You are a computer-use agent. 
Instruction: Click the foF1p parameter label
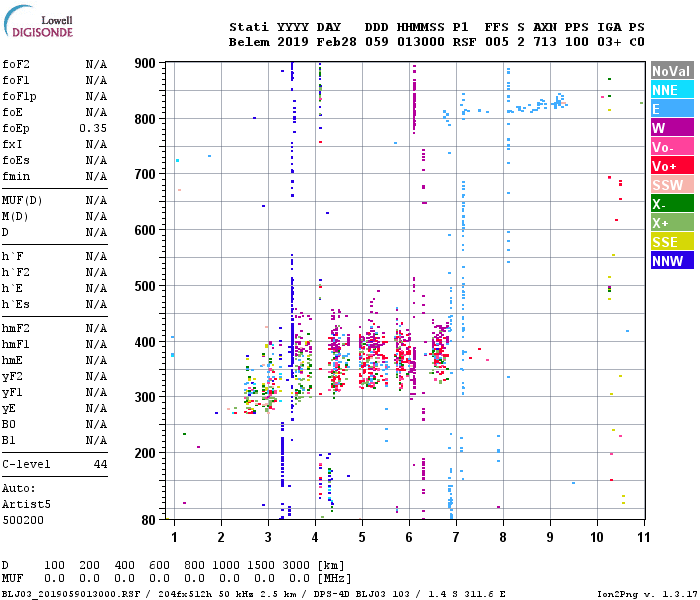pos(19,96)
